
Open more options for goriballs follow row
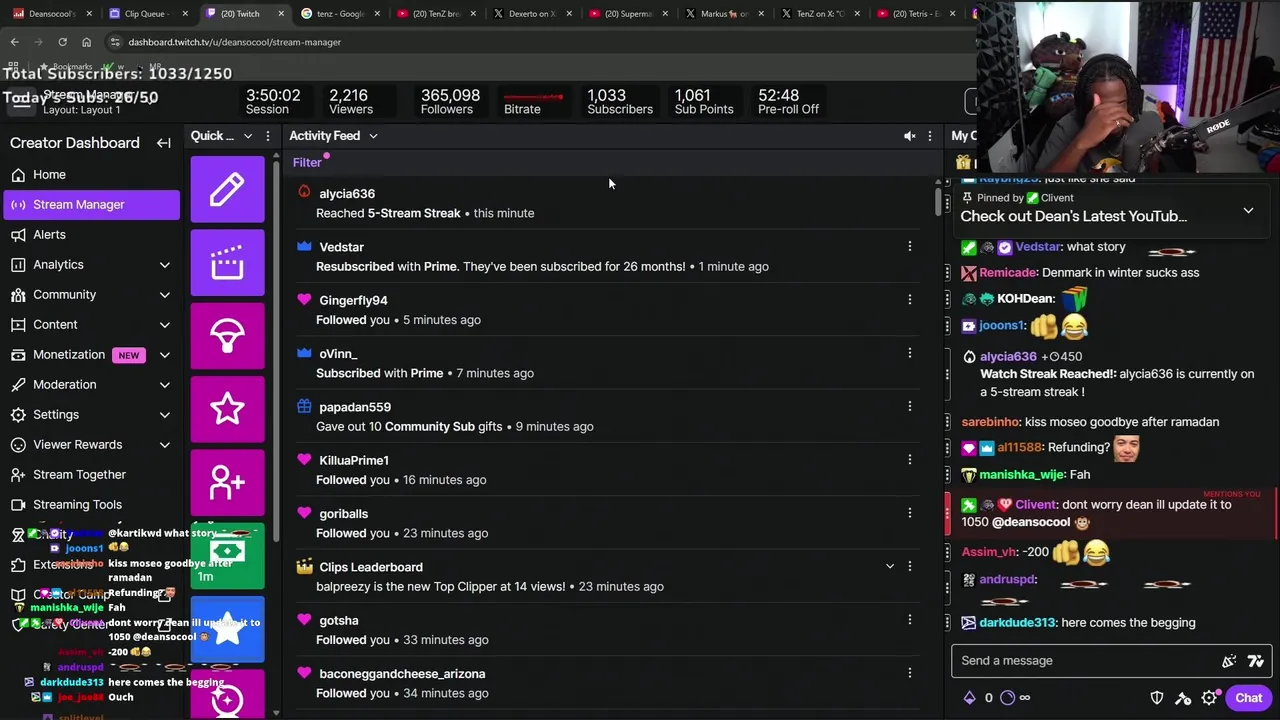[909, 513]
